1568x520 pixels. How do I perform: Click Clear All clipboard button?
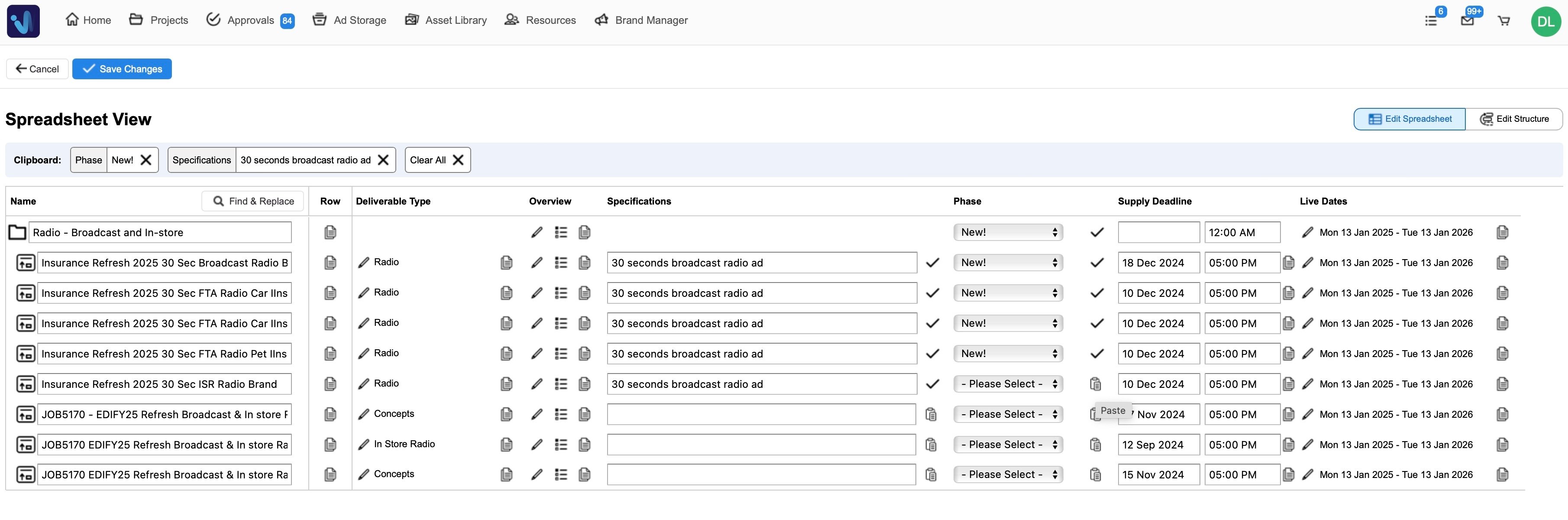[437, 160]
